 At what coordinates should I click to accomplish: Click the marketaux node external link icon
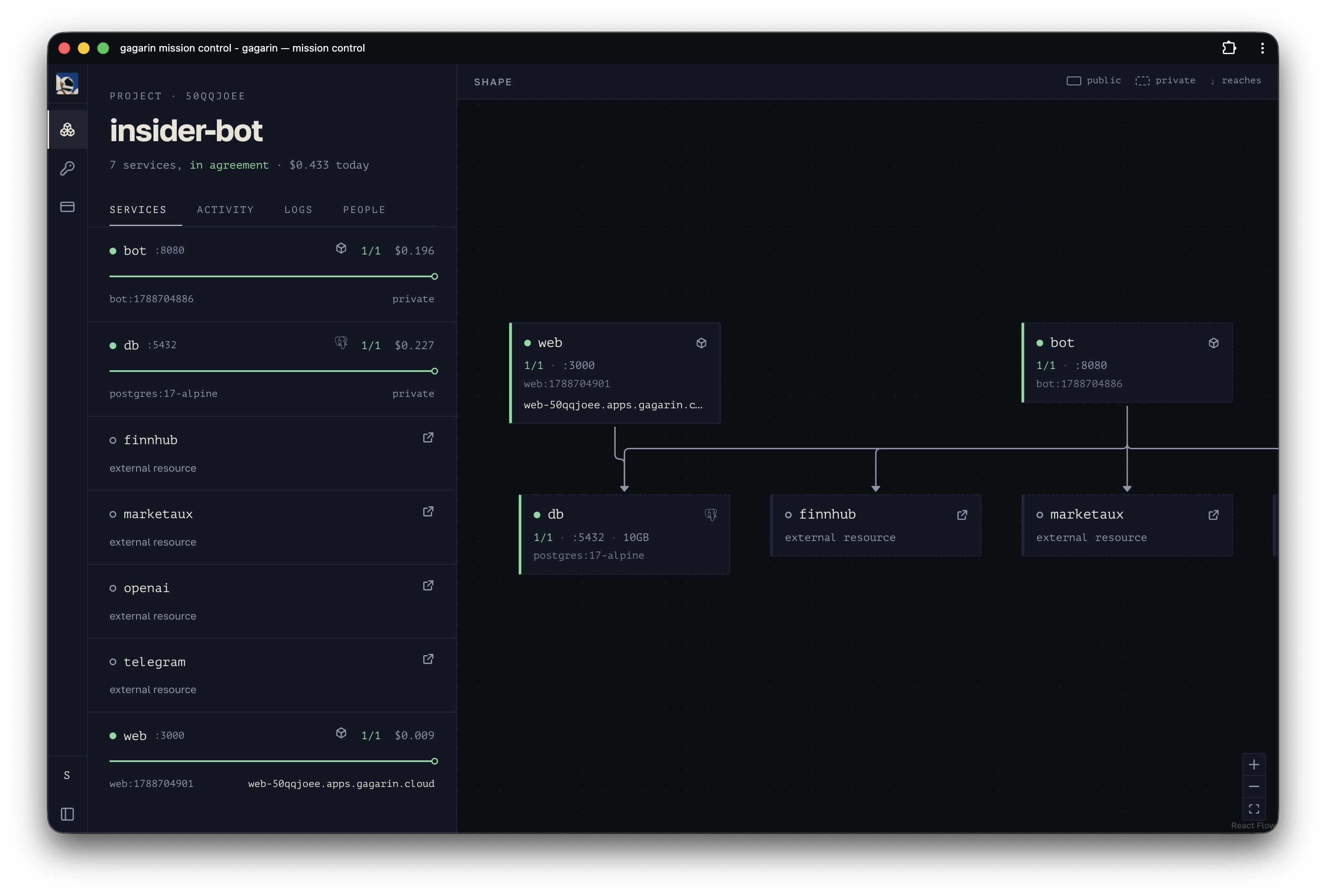click(x=1214, y=515)
